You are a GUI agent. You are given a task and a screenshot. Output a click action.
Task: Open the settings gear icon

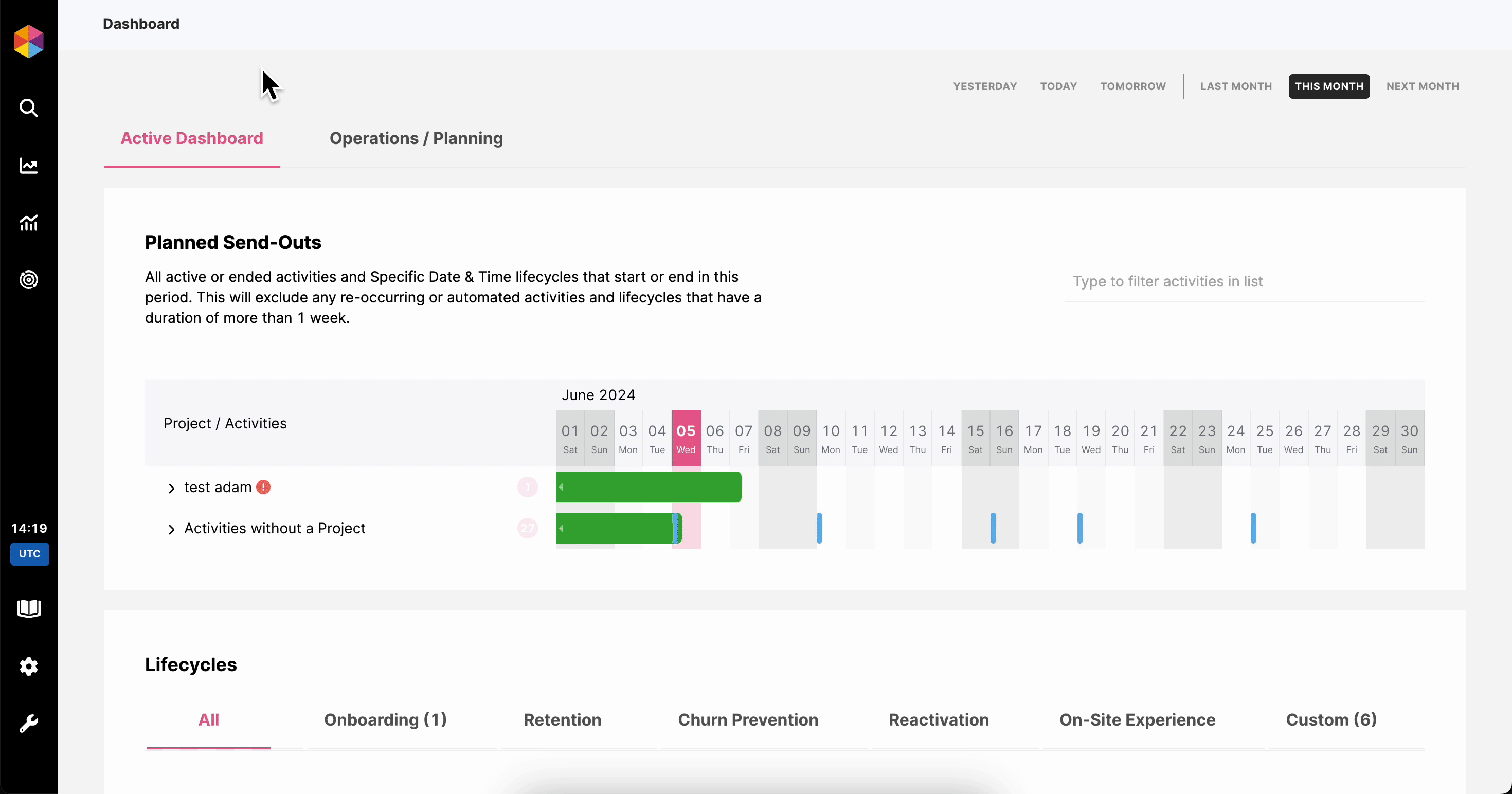[x=29, y=666]
